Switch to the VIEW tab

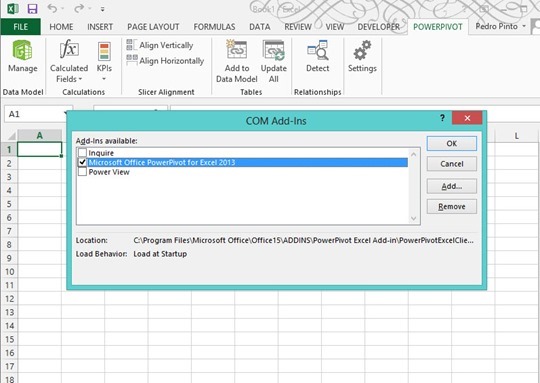point(335,27)
